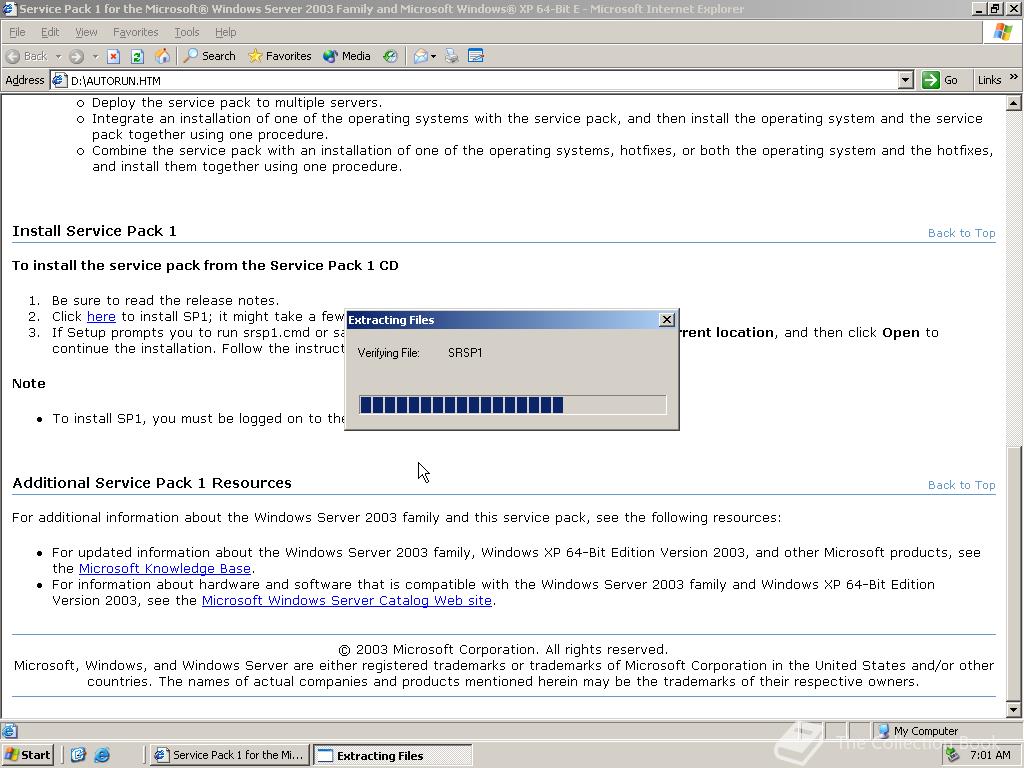Click Show Desktop quick launch icon
Image resolution: width=1024 pixels, height=768 pixels.
(78, 755)
